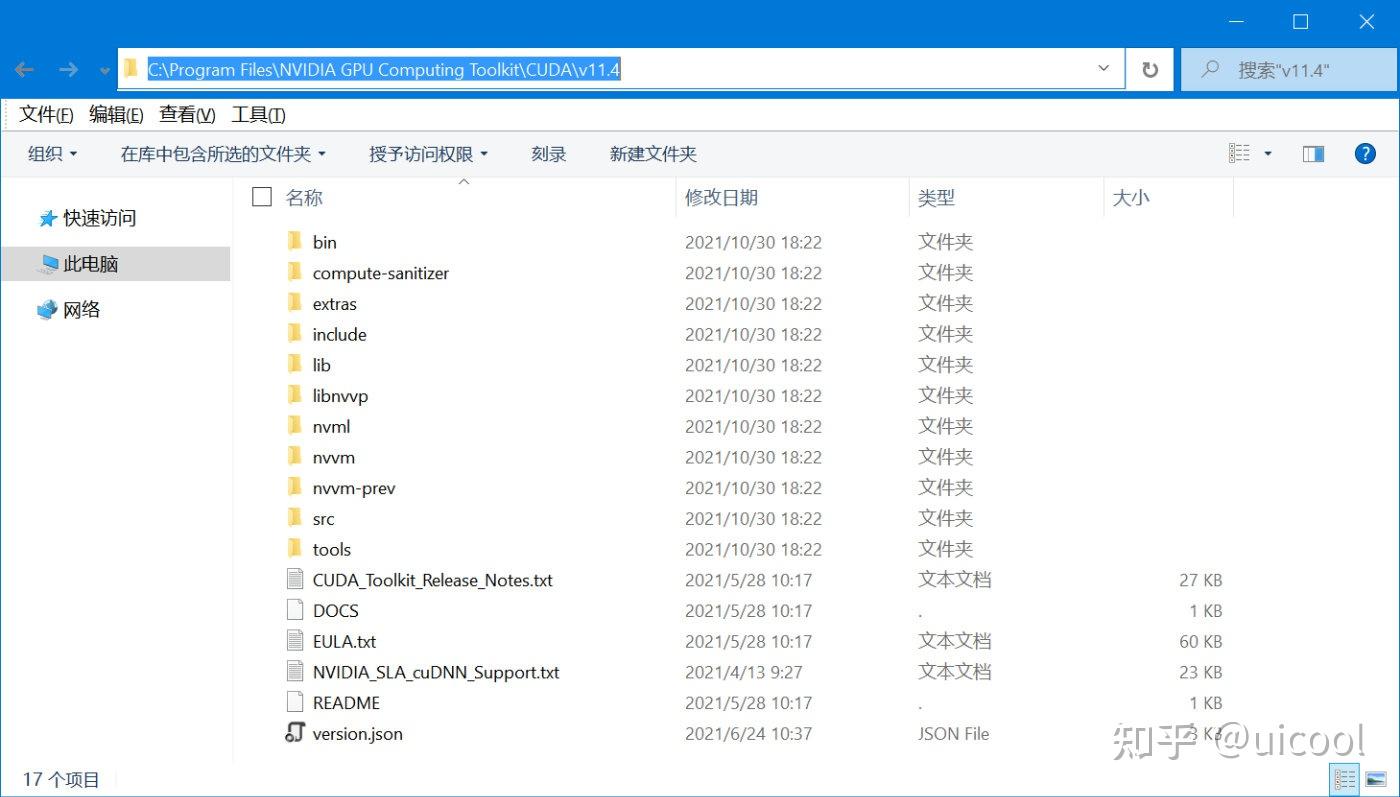
Task: Expand the address bar history dropdown
Action: tap(1104, 69)
